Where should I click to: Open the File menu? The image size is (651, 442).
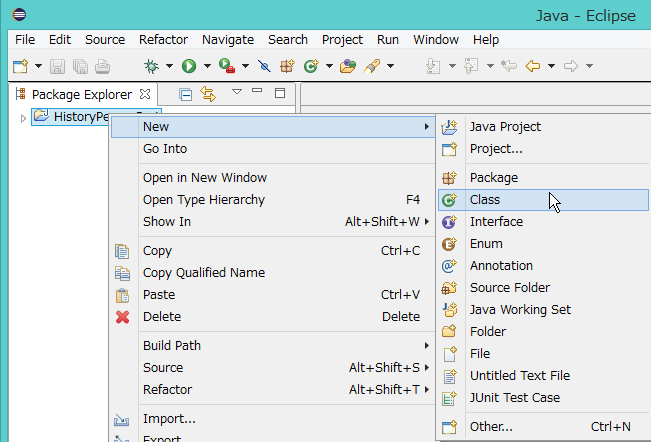tap(25, 40)
